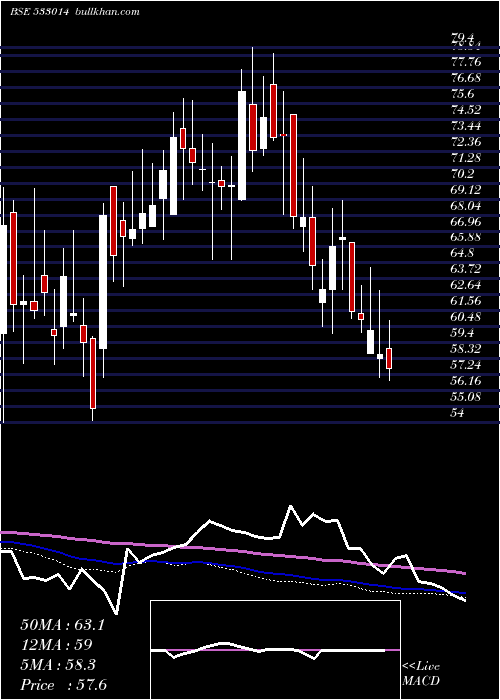Click the <<Live MACD label
This screenshot has height=700, width=500.
(421, 674)
